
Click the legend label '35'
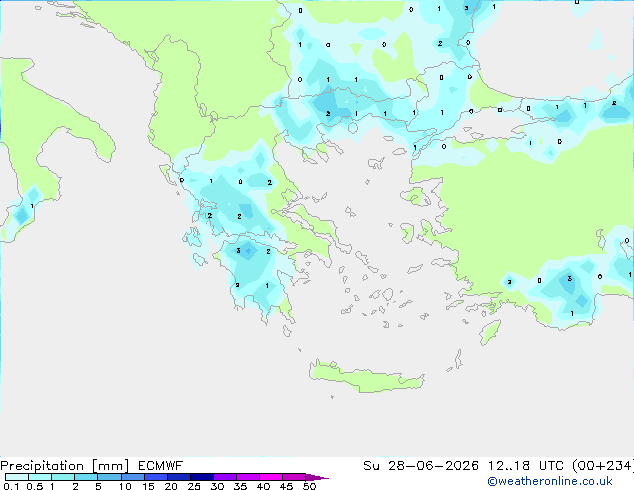(240, 486)
